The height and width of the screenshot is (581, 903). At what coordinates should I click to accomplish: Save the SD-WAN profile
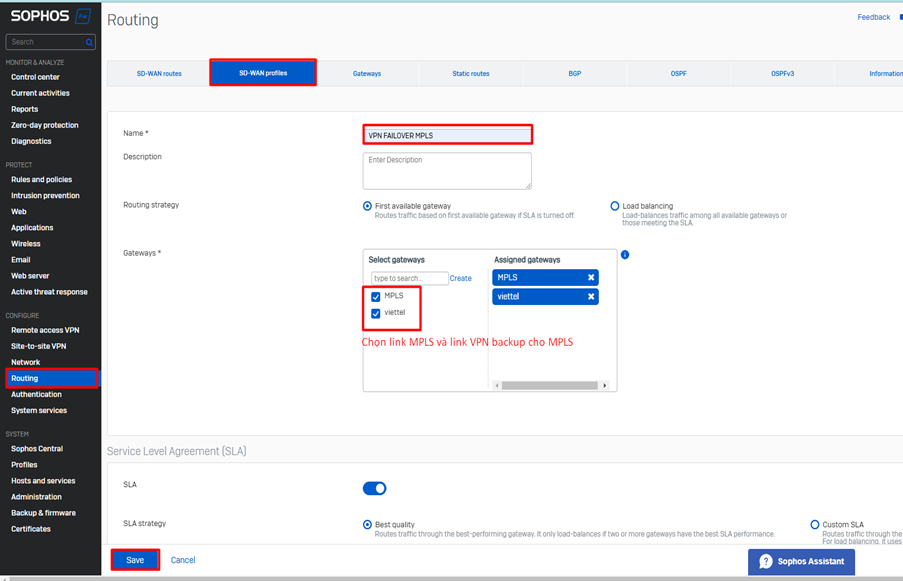click(135, 560)
